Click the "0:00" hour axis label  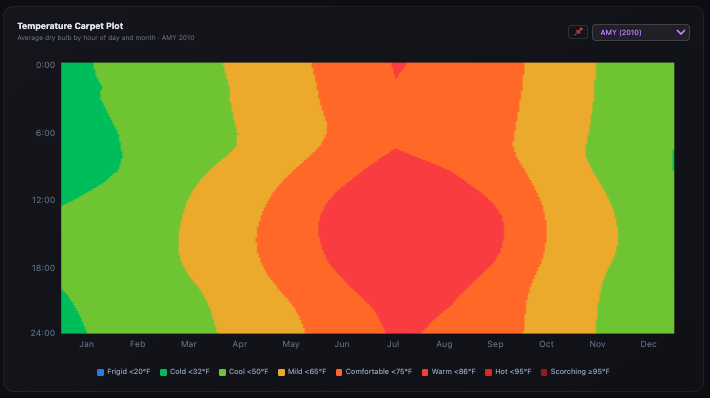(45, 65)
